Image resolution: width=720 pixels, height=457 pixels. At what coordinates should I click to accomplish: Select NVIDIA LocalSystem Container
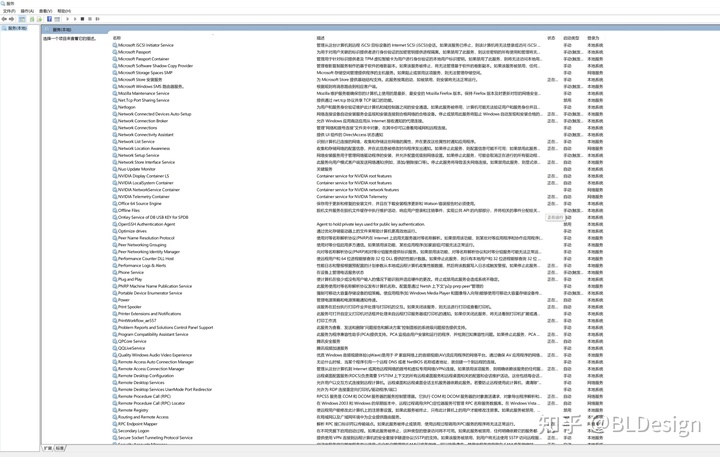(146, 183)
